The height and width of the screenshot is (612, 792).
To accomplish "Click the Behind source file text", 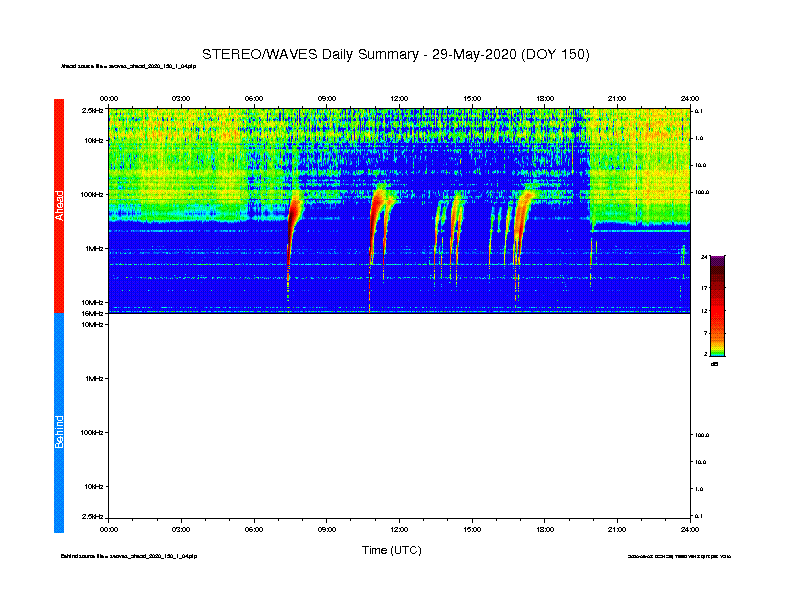I will 129,556.
